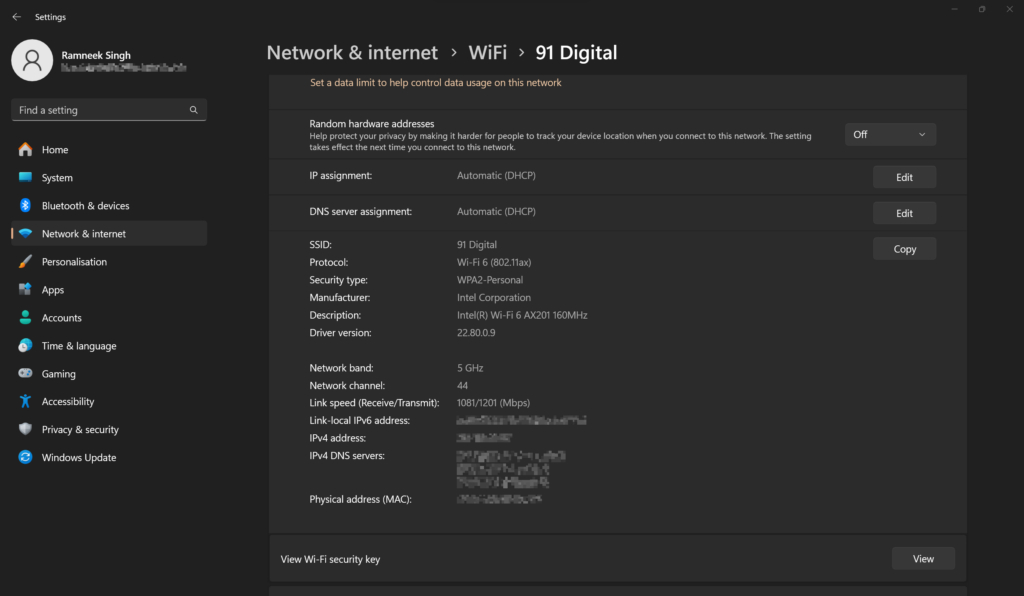Open the Home section icon
Image resolution: width=1024 pixels, height=596 pixels.
pos(24,149)
